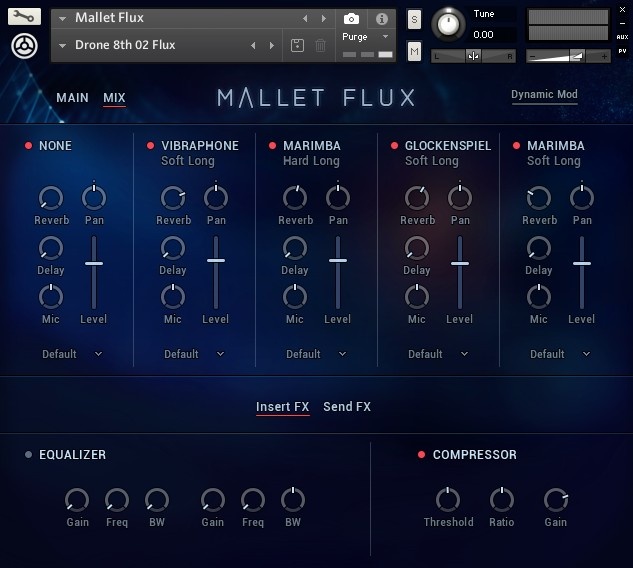This screenshot has width=633, height=568.
Task: Click the Compressor Ratio knob
Action: tap(502, 499)
